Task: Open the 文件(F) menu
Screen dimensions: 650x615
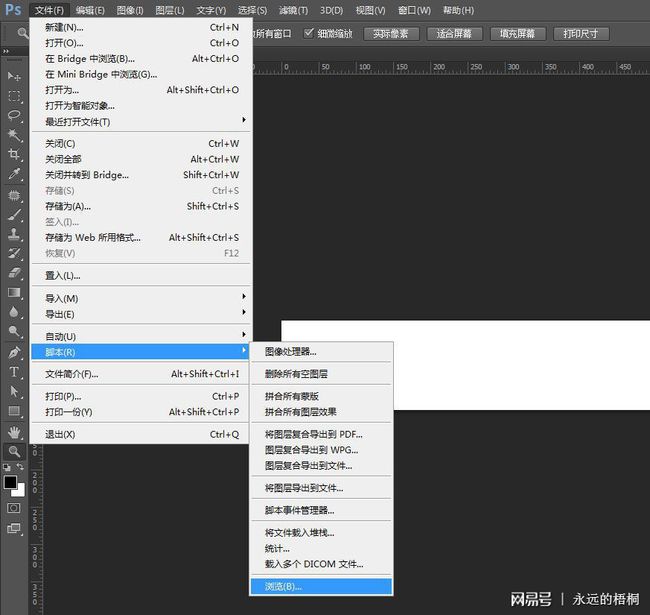Action: click(x=49, y=10)
